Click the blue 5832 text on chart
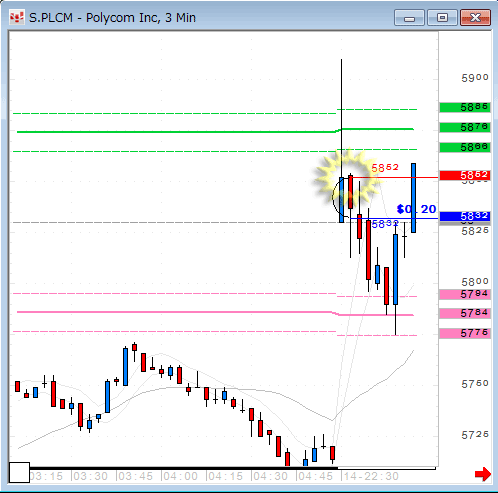Viewport: 498px width, 493px height. tap(385, 224)
